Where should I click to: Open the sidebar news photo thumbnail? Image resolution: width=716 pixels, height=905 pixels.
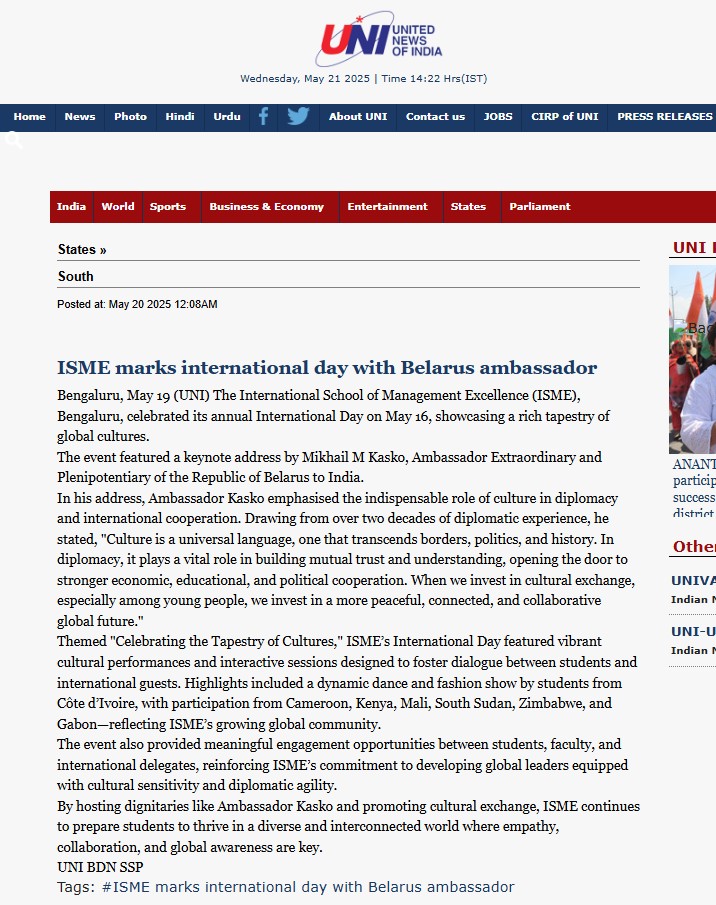(692, 358)
